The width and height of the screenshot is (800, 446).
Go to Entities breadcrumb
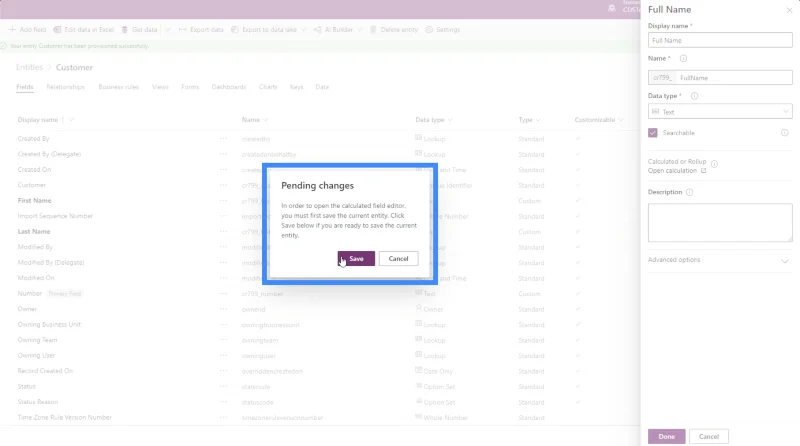coord(29,67)
